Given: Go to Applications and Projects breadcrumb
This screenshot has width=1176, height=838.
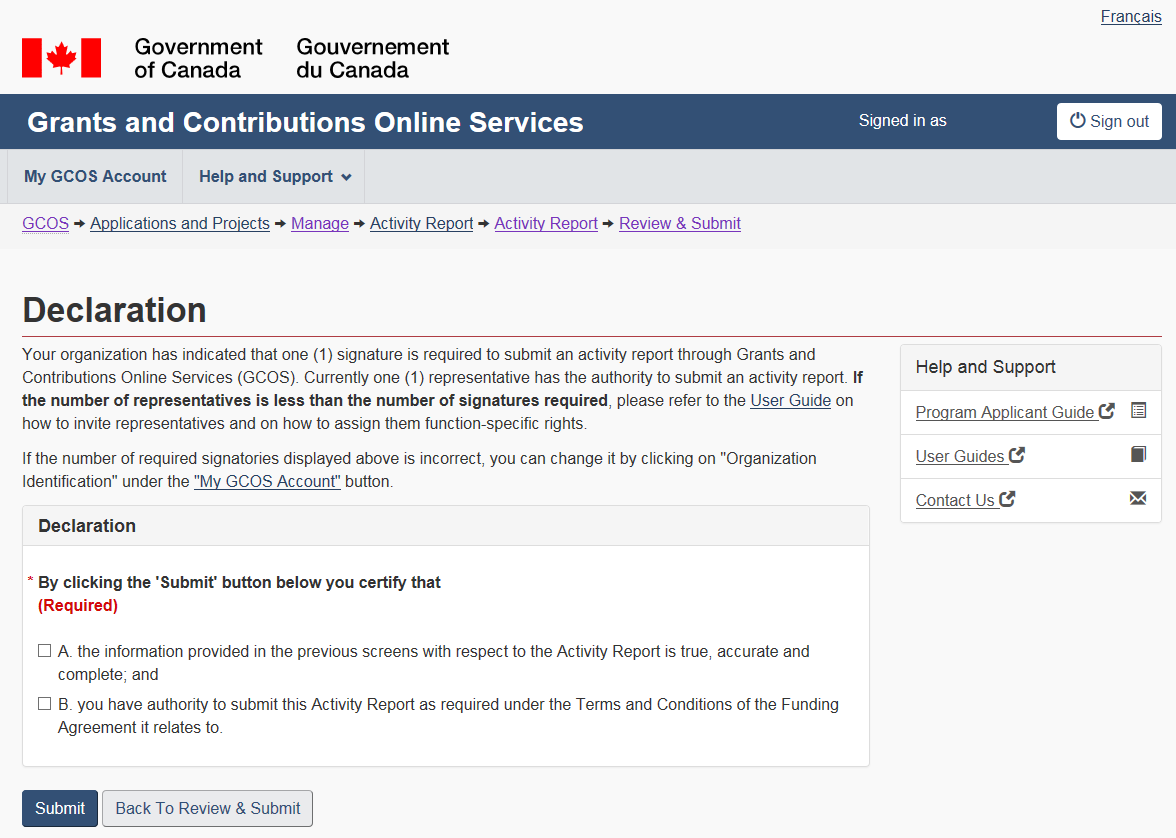Looking at the screenshot, I should click(x=180, y=224).
